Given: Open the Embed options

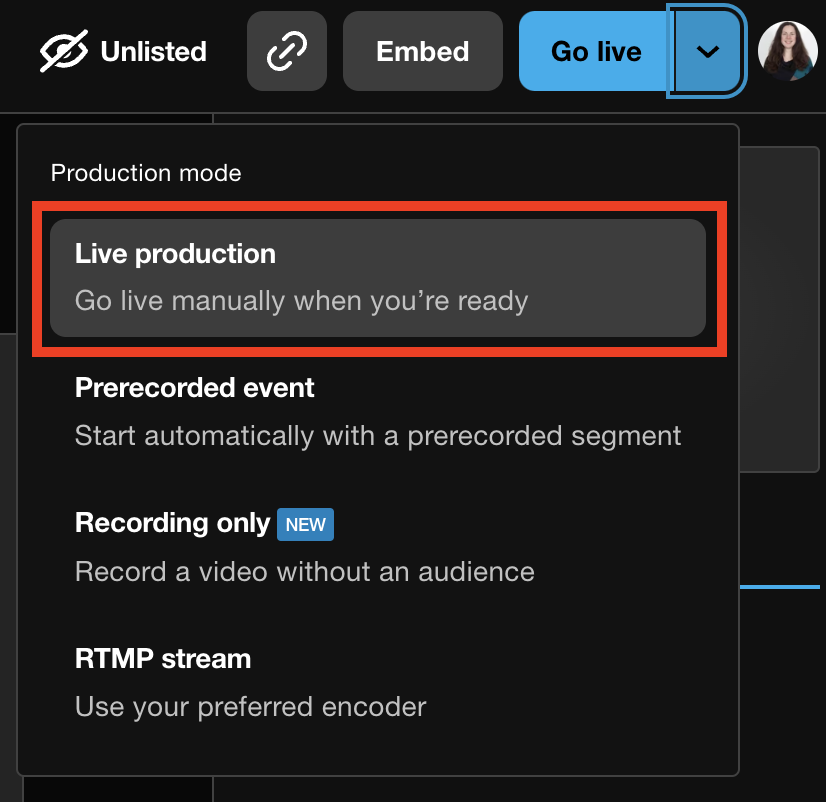Looking at the screenshot, I should click(422, 52).
